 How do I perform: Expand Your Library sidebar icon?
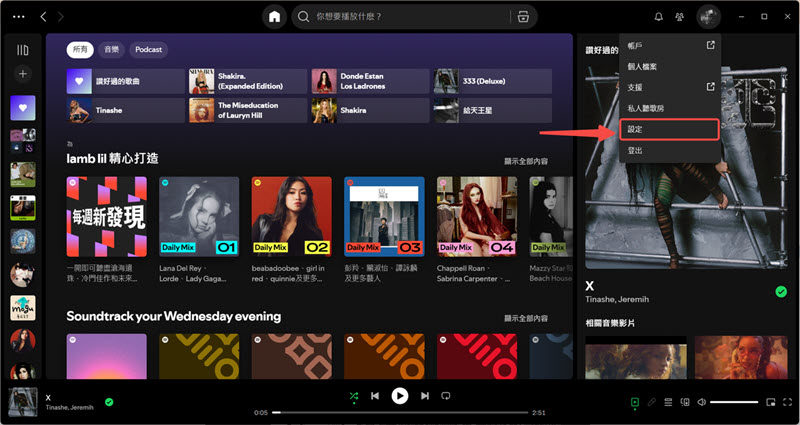(22, 50)
